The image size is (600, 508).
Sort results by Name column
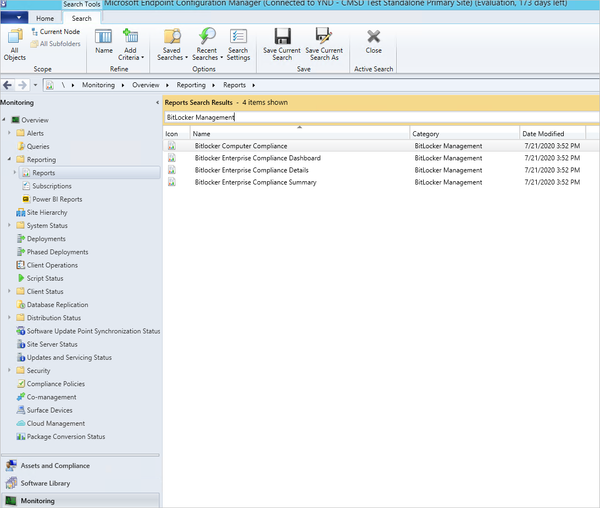pos(300,134)
